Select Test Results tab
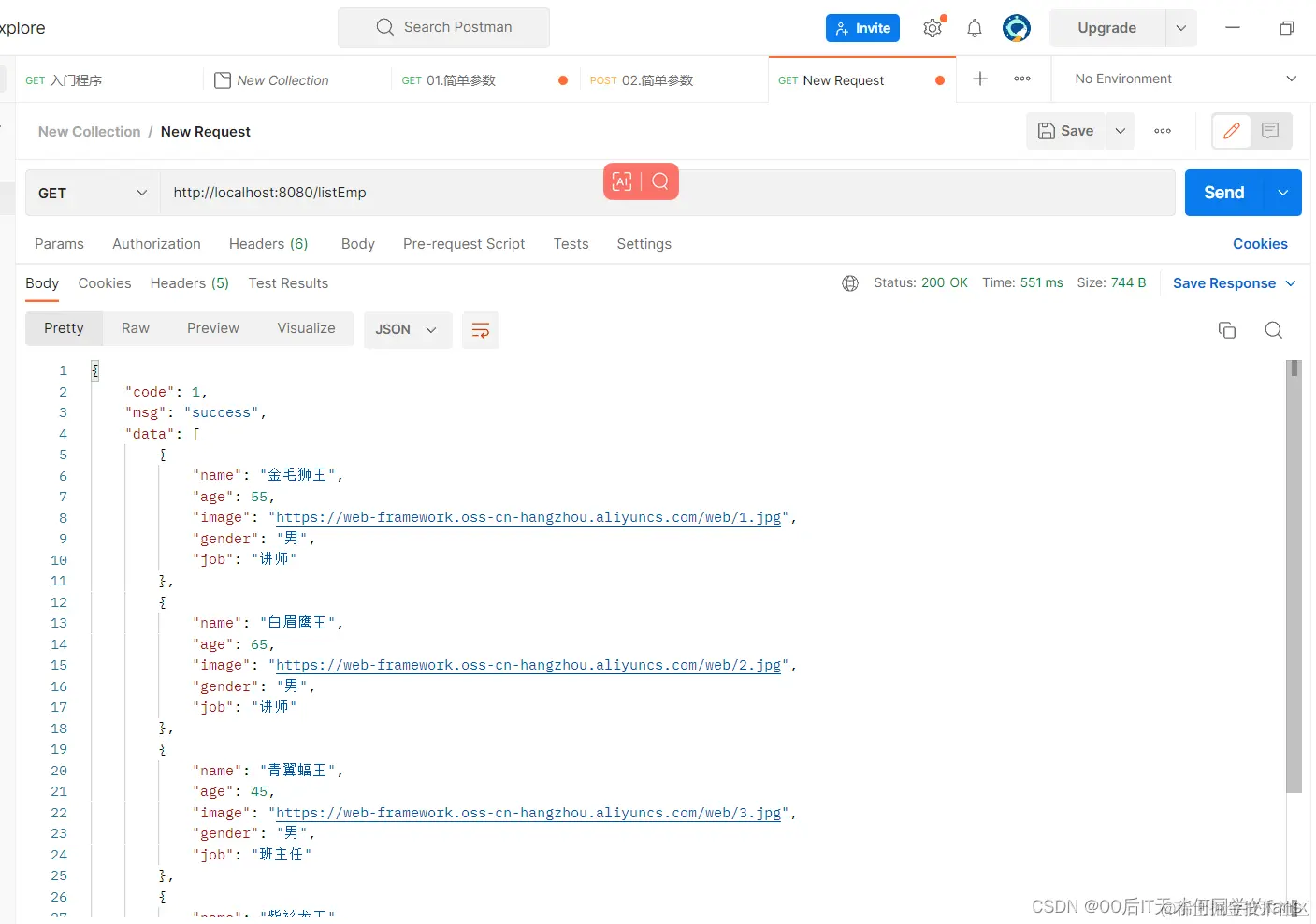 pos(288,283)
